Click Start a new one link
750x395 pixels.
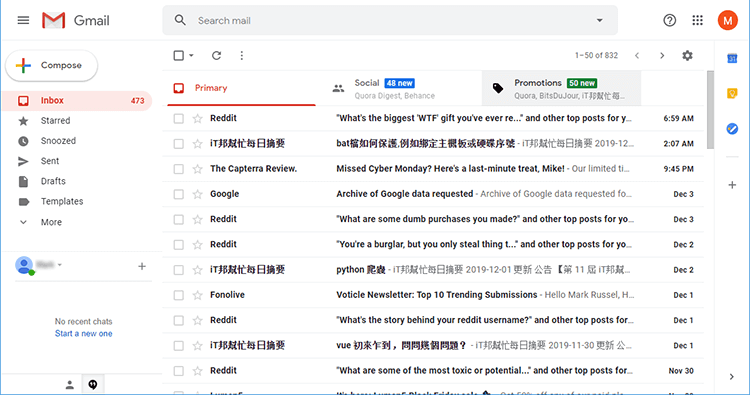pos(84,333)
